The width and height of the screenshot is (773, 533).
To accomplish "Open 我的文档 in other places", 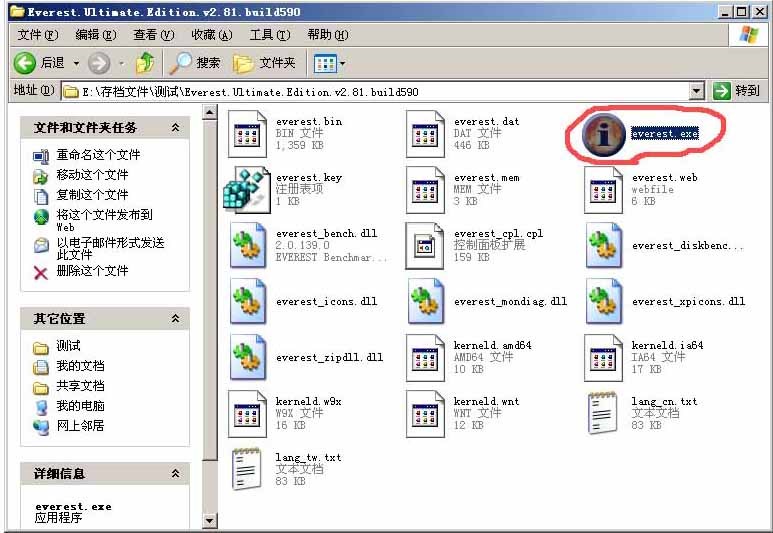I will click(80, 366).
